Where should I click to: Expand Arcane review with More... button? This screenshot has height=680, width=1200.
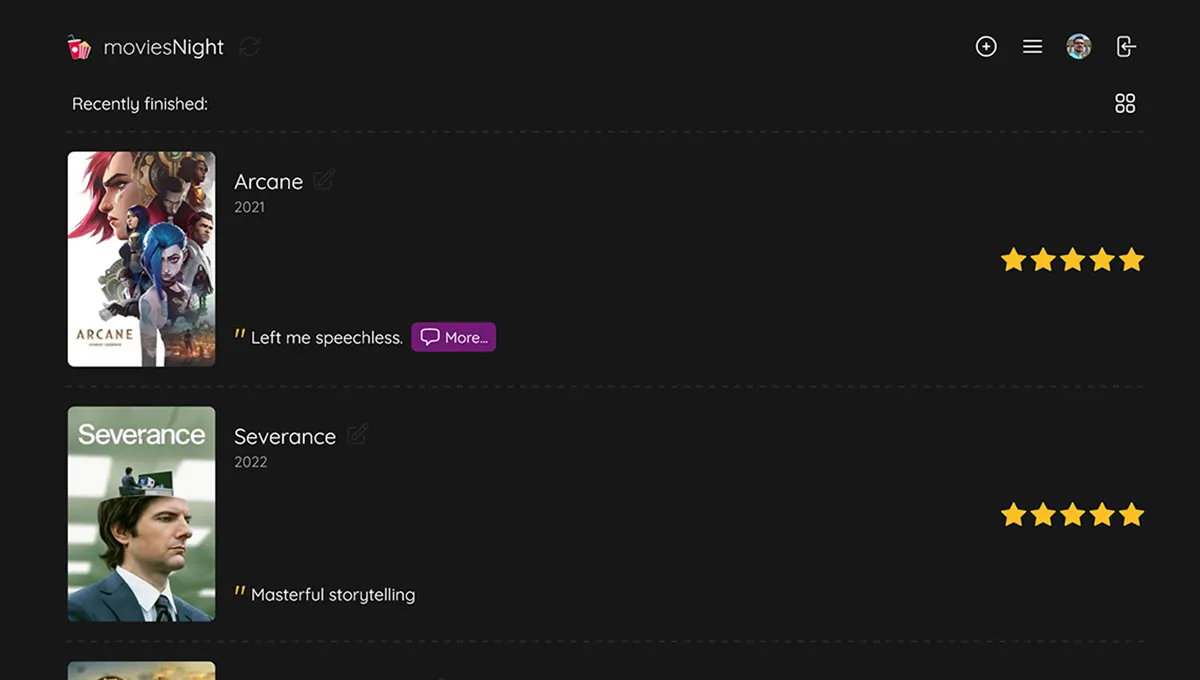[x=453, y=337]
